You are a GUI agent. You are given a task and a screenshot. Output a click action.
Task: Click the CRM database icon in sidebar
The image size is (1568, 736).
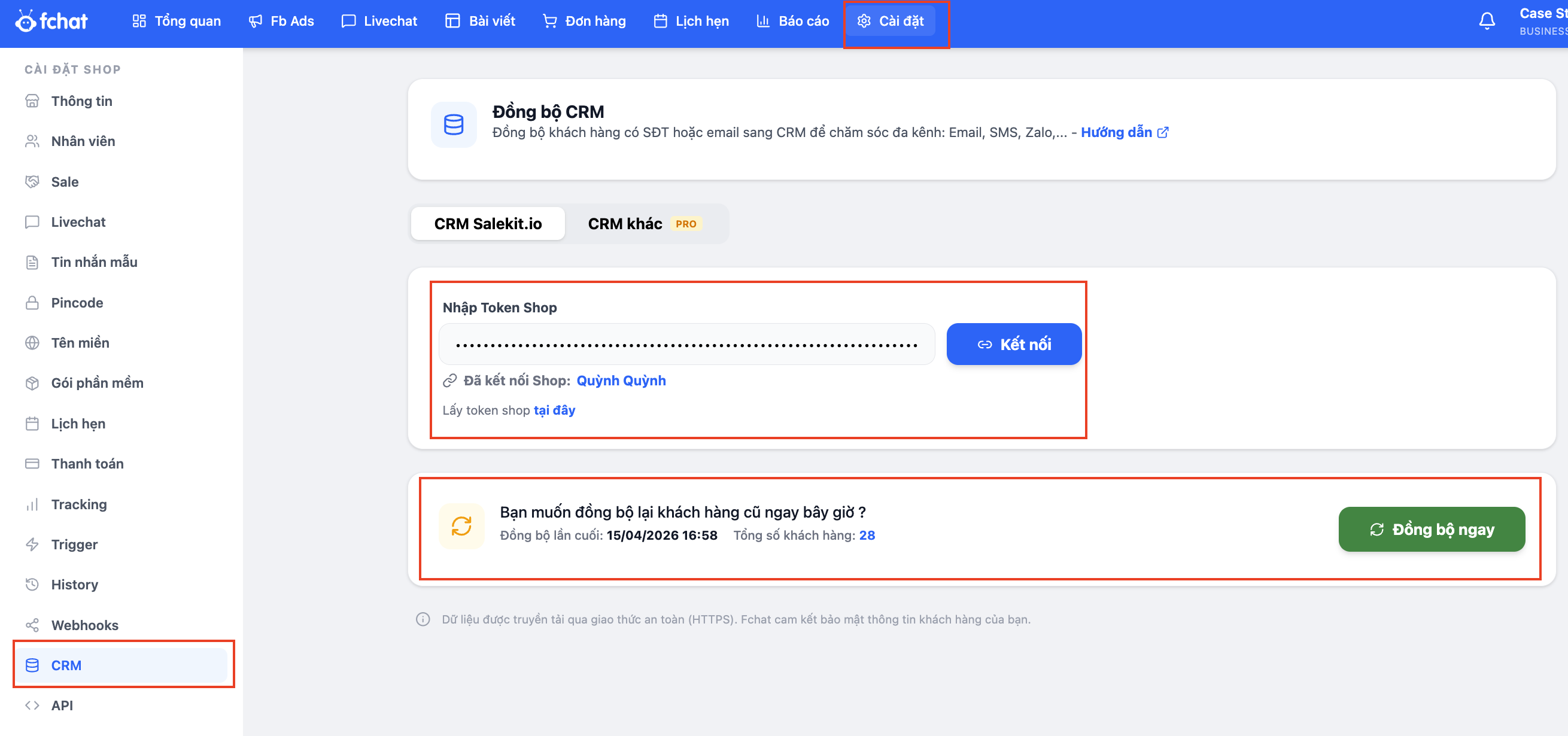click(32, 665)
